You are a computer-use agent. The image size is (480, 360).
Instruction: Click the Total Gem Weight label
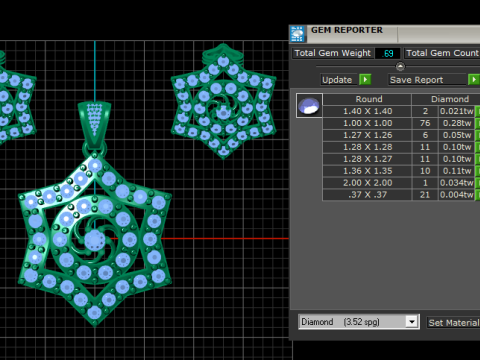pos(332,53)
